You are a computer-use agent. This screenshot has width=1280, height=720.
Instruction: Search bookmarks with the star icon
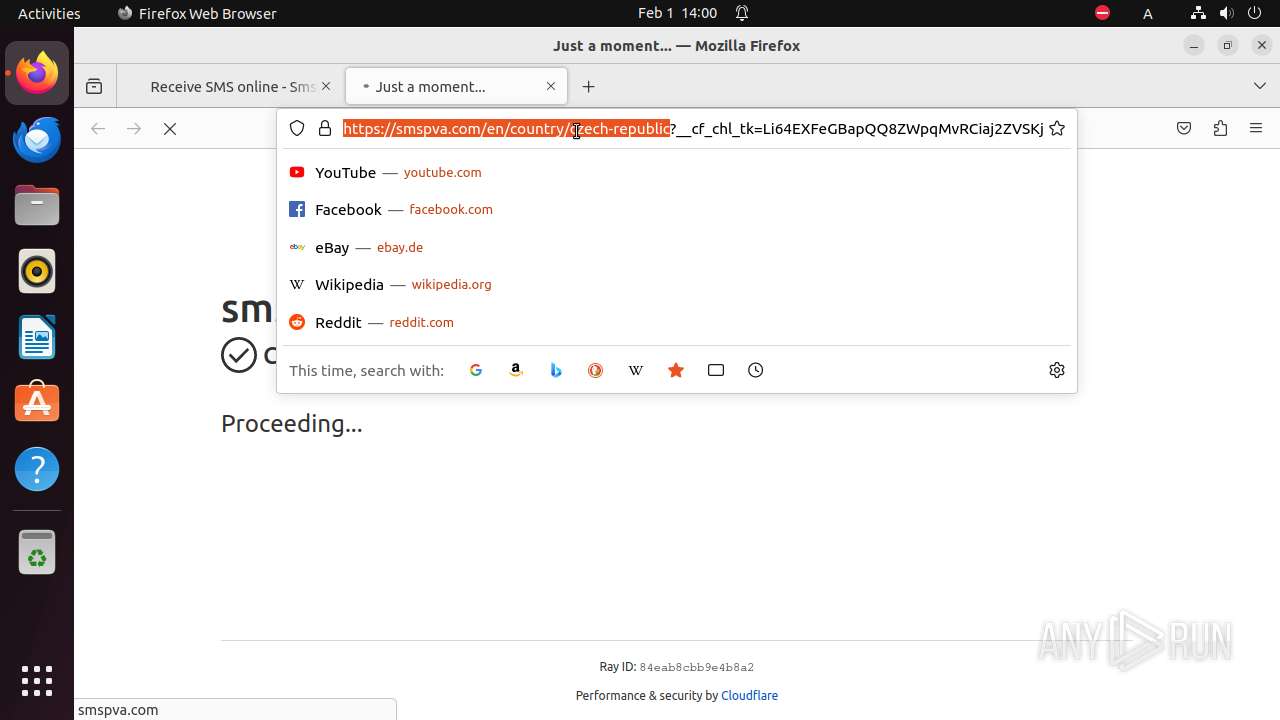676,370
